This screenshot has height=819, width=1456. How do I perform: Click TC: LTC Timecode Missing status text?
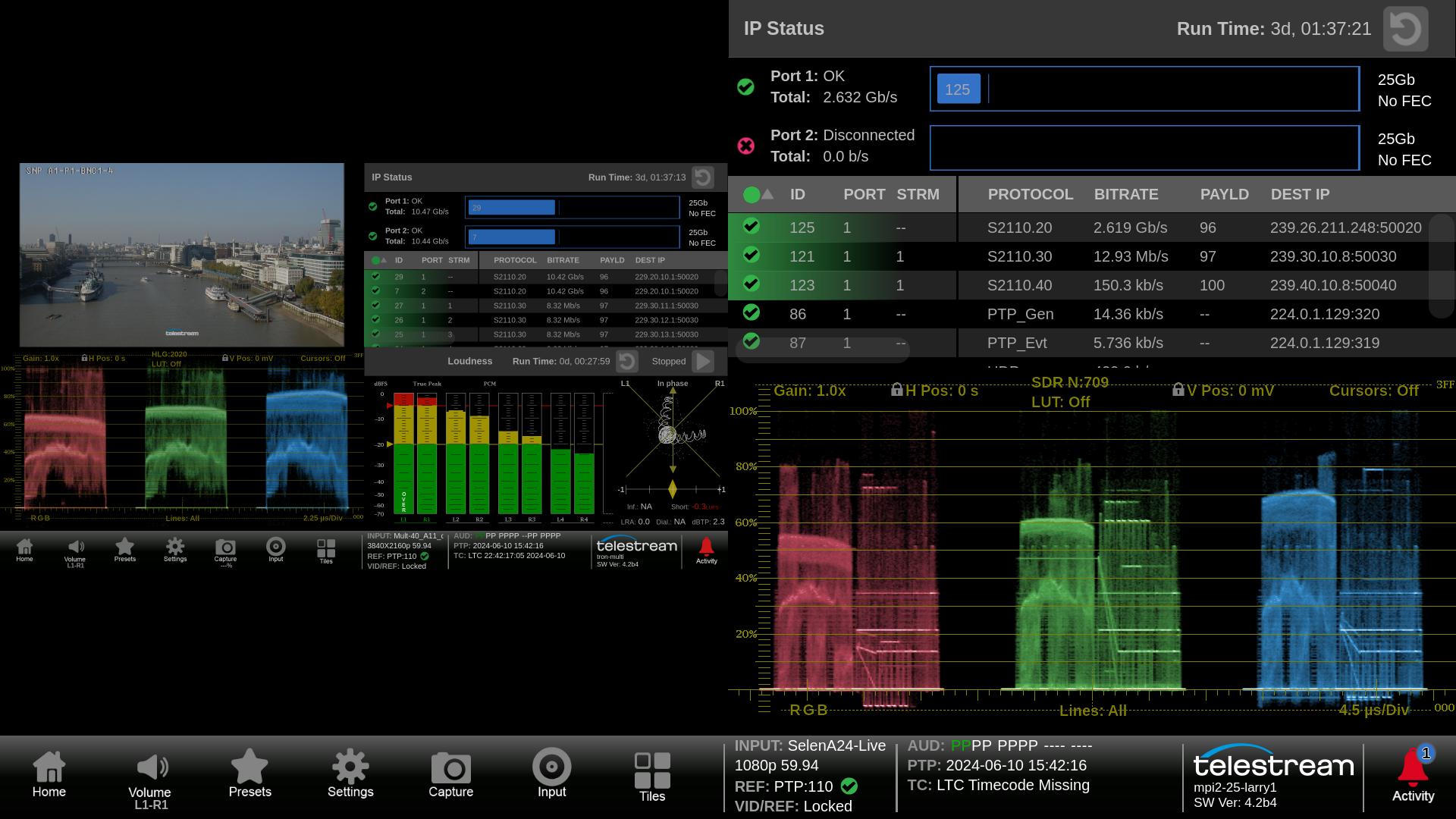998,785
